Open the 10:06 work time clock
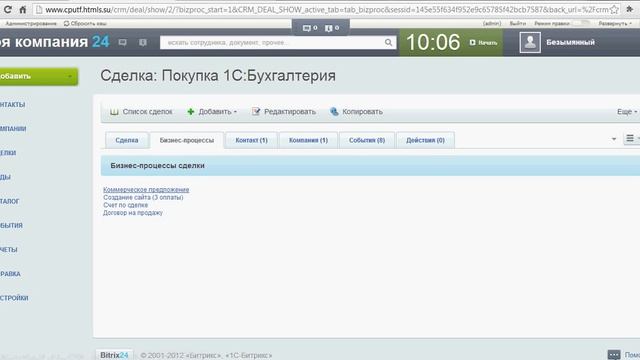 pos(433,42)
